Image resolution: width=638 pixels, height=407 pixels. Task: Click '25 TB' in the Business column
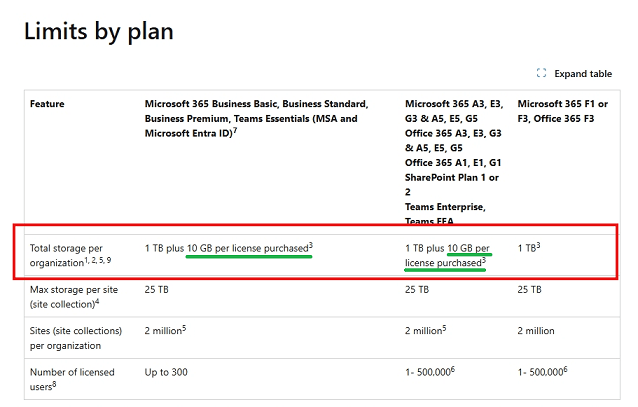[x=156, y=289]
